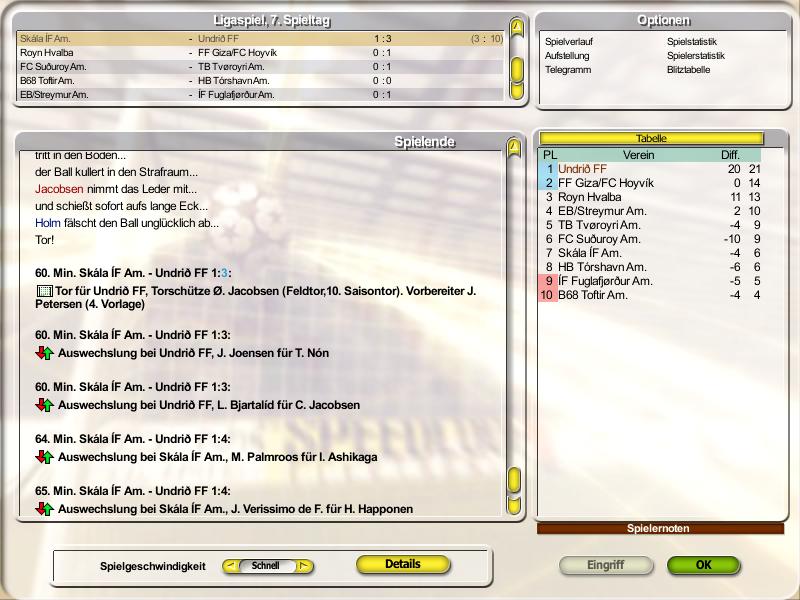Select the match B68 Toftir Am. - HB Tórshavn Am.

pos(260,81)
